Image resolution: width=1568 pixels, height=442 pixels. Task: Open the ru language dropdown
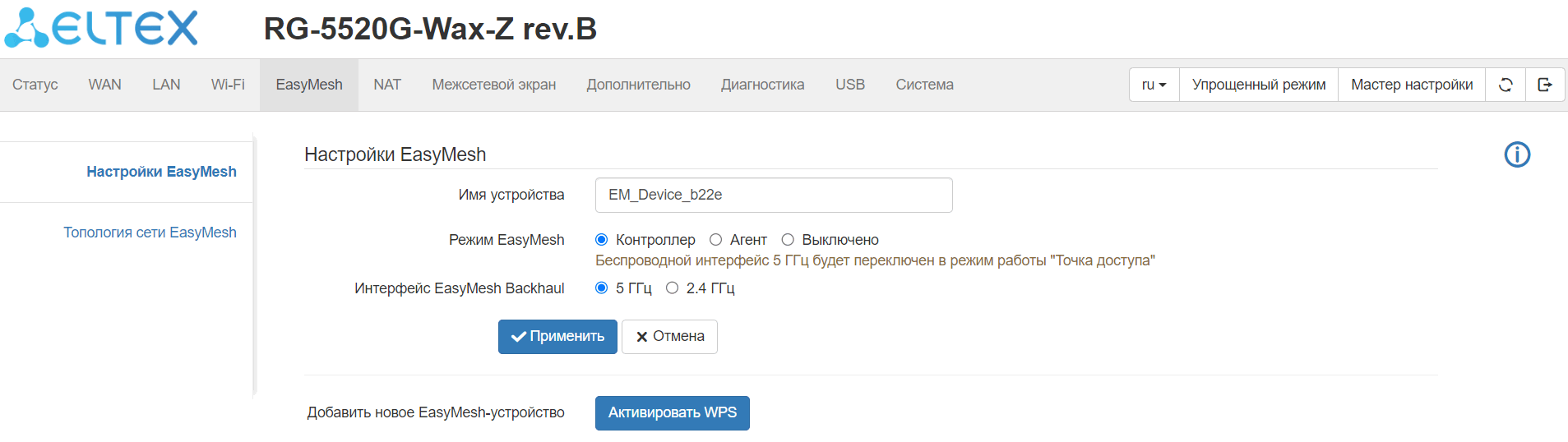tap(1154, 85)
